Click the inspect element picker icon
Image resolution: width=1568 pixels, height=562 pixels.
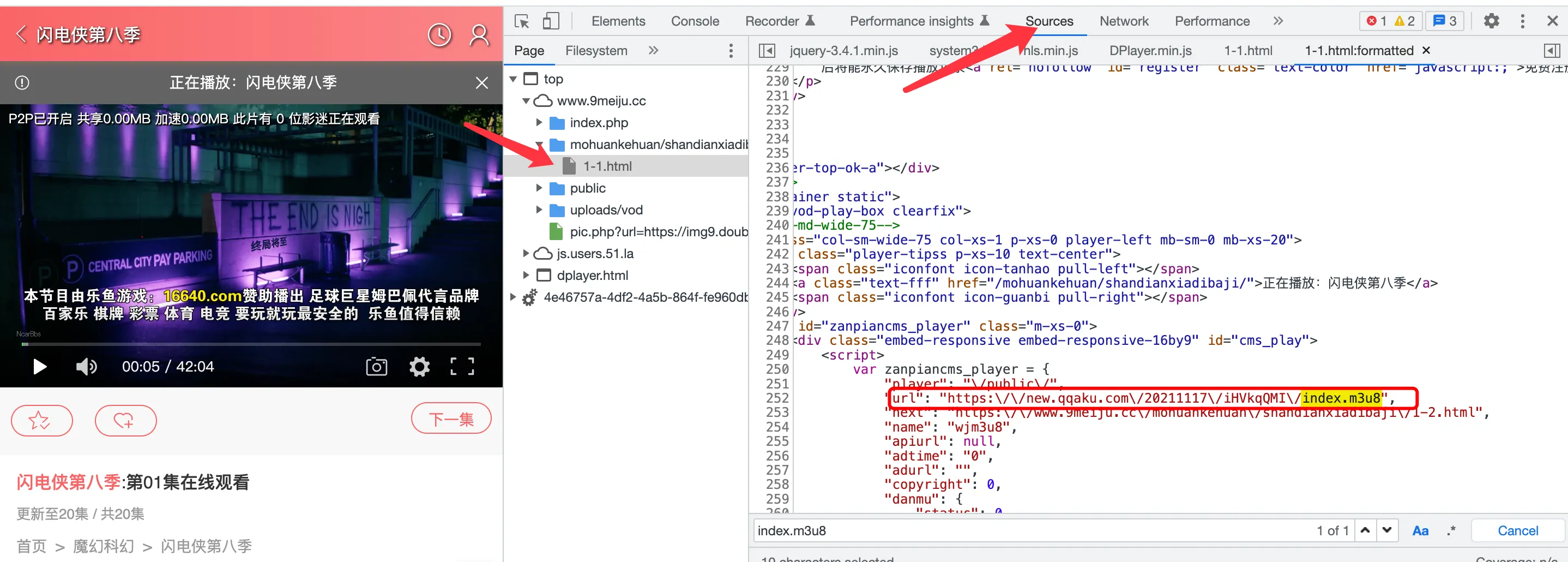tap(522, 21)
